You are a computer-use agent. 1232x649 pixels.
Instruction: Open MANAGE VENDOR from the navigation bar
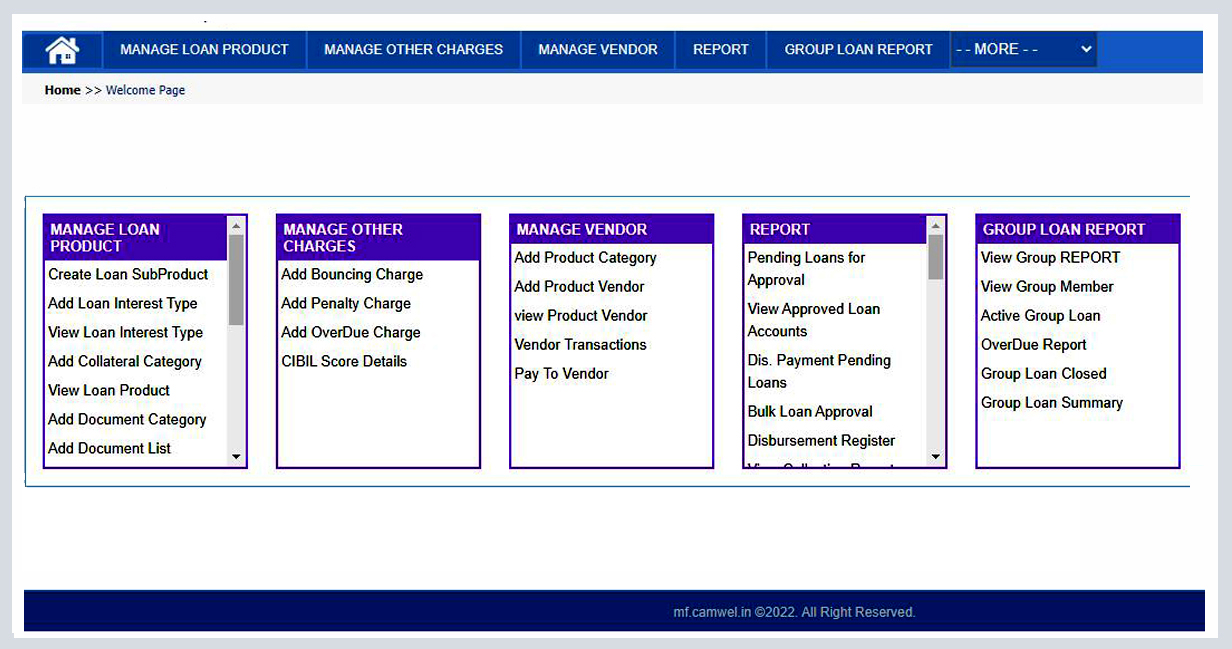coord(597,49)
